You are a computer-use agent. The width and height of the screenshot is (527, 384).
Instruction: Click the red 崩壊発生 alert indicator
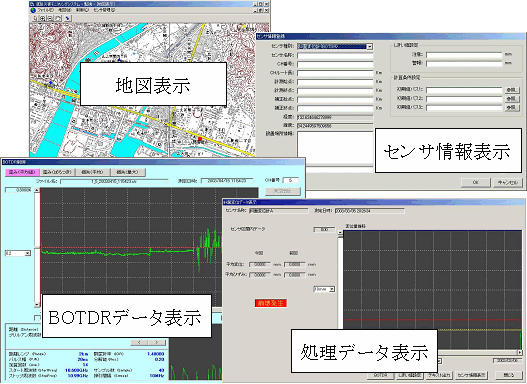[x=271, y=303]
